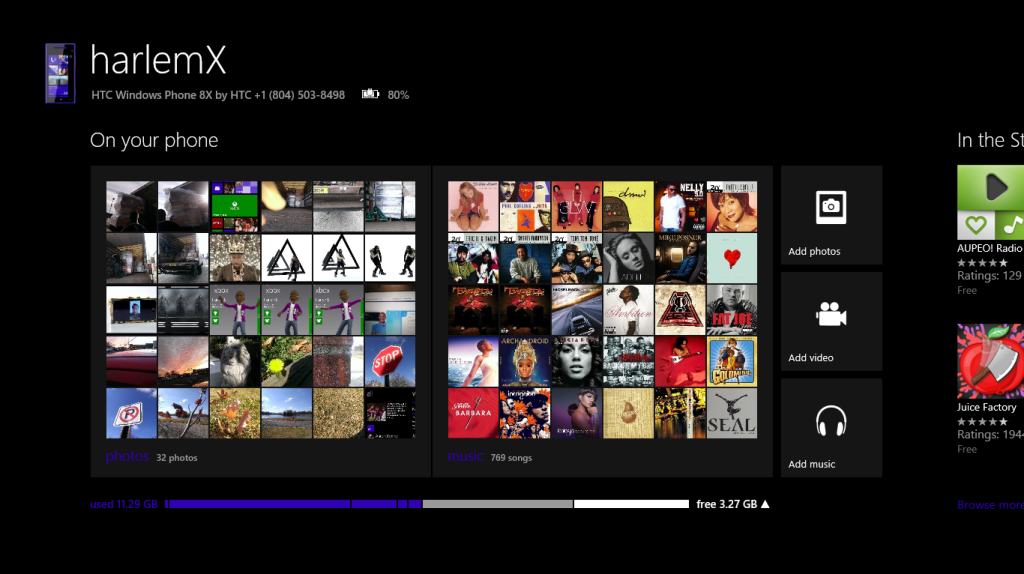
Task: Open the man wearing crown photo thumbnail
Action: click(x=234, y=258)
